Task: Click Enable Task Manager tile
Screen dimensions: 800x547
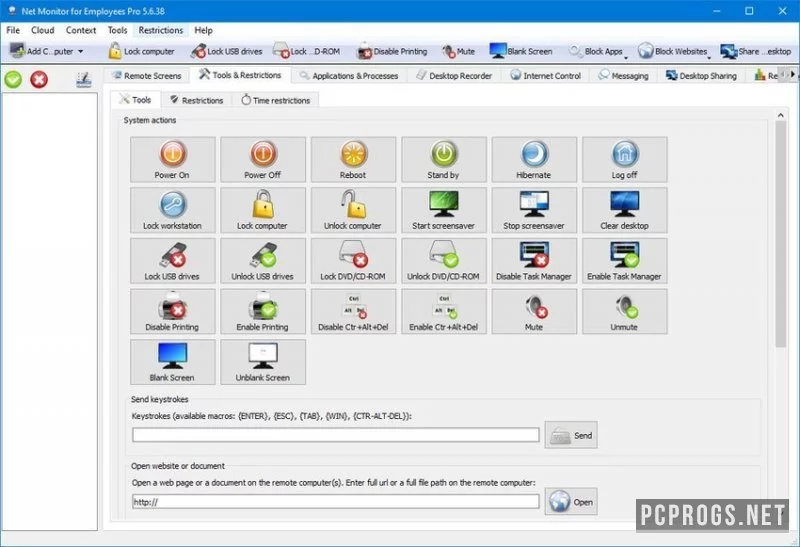Action: click(624, 260)
